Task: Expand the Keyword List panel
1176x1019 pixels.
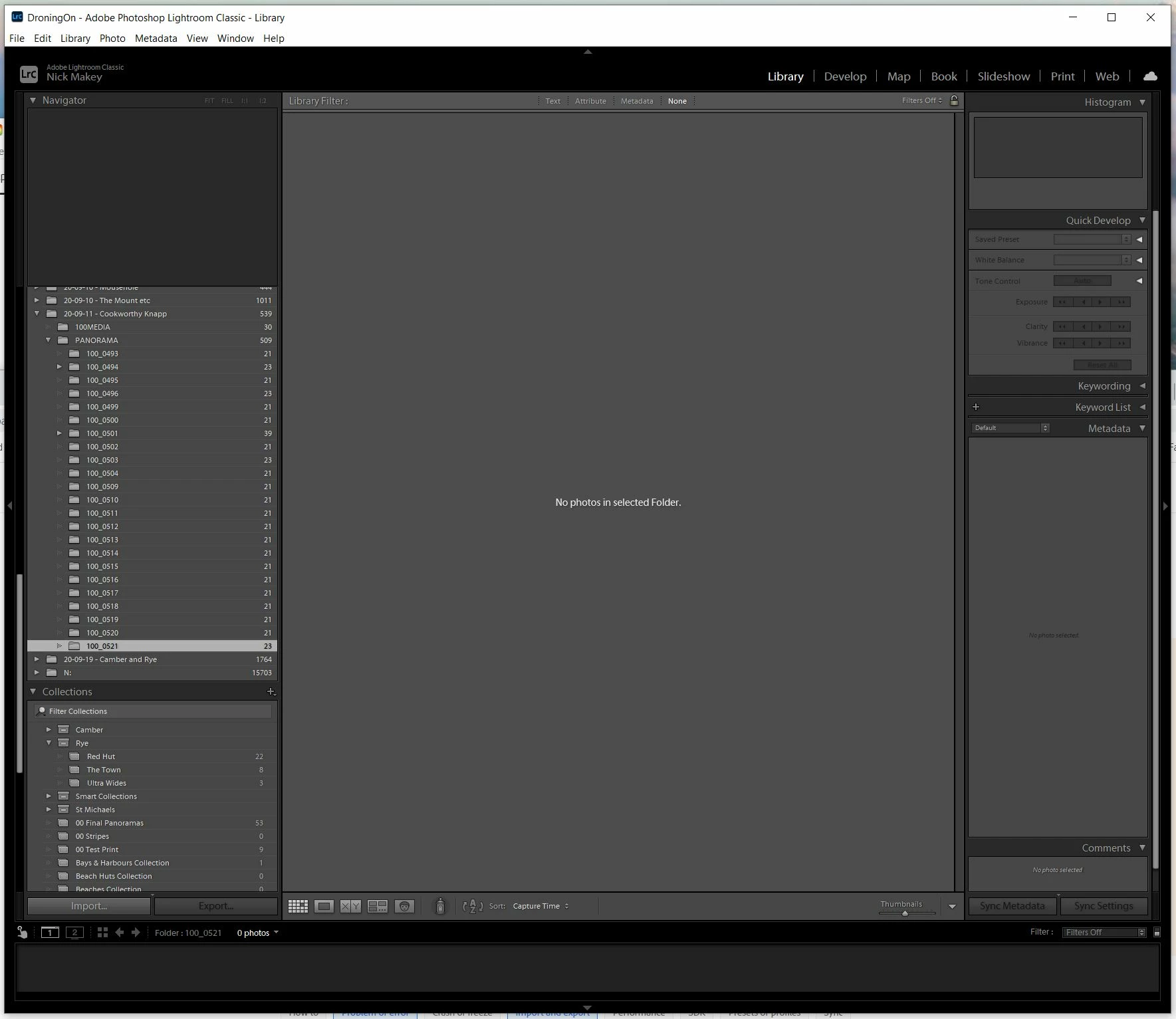Action: [x=1142, y=407]
